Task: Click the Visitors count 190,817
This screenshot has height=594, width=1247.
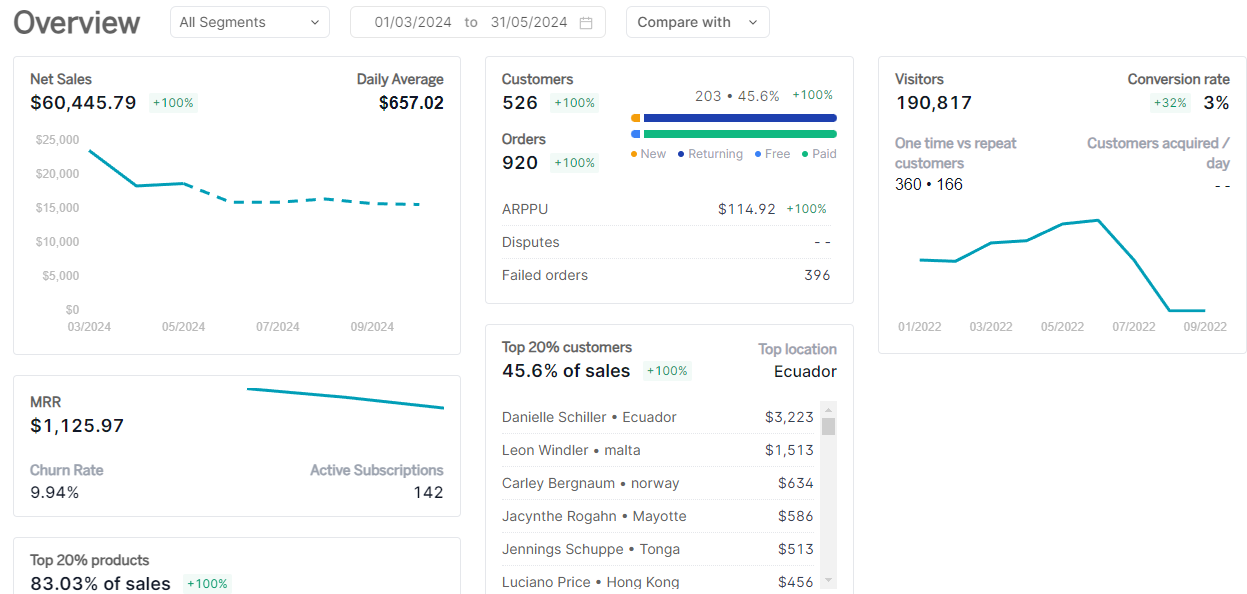Action: (x=933, y=102)
